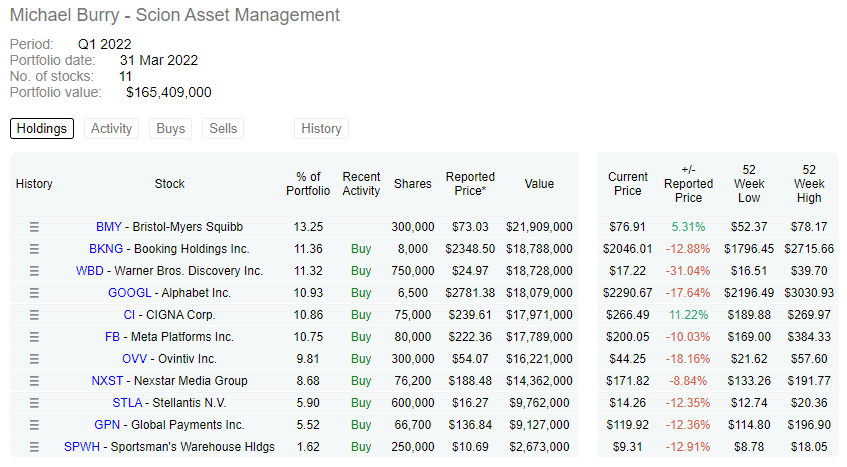Open OVV Ovintiv Inc. link
Screen dimensions: 847x467
[169, 359]
